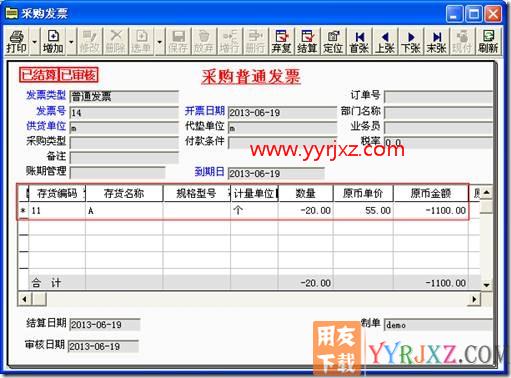Click the 规格型号 column header
This screenshot has height=378, width=511.
click(196, 193)
